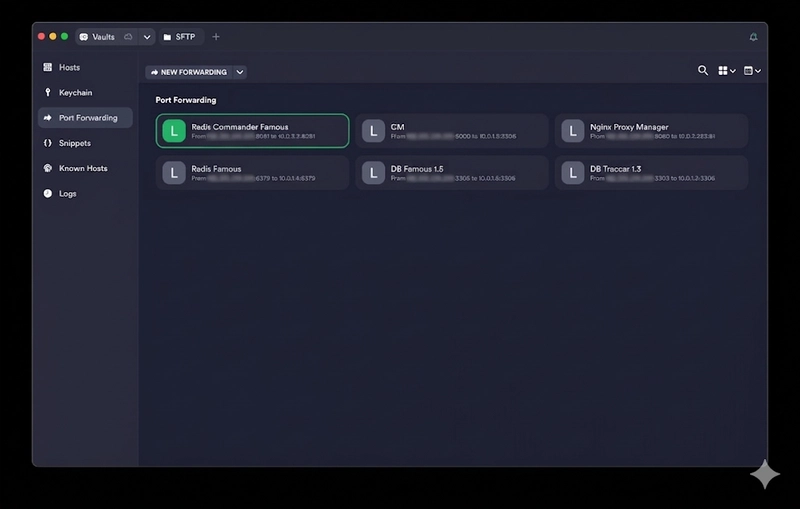Image resolution: width=800 pixels, height=509 pixels.
Task: Click the L icon of Redis Famous
Action: [x=174, y=173]
